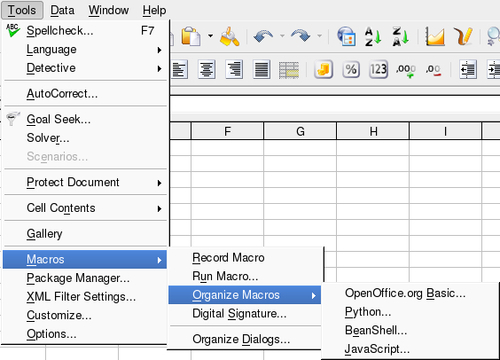Choose Spellcheck from Tools menu
The width and height of the screenshot is (500, 360).
[85, 31]
